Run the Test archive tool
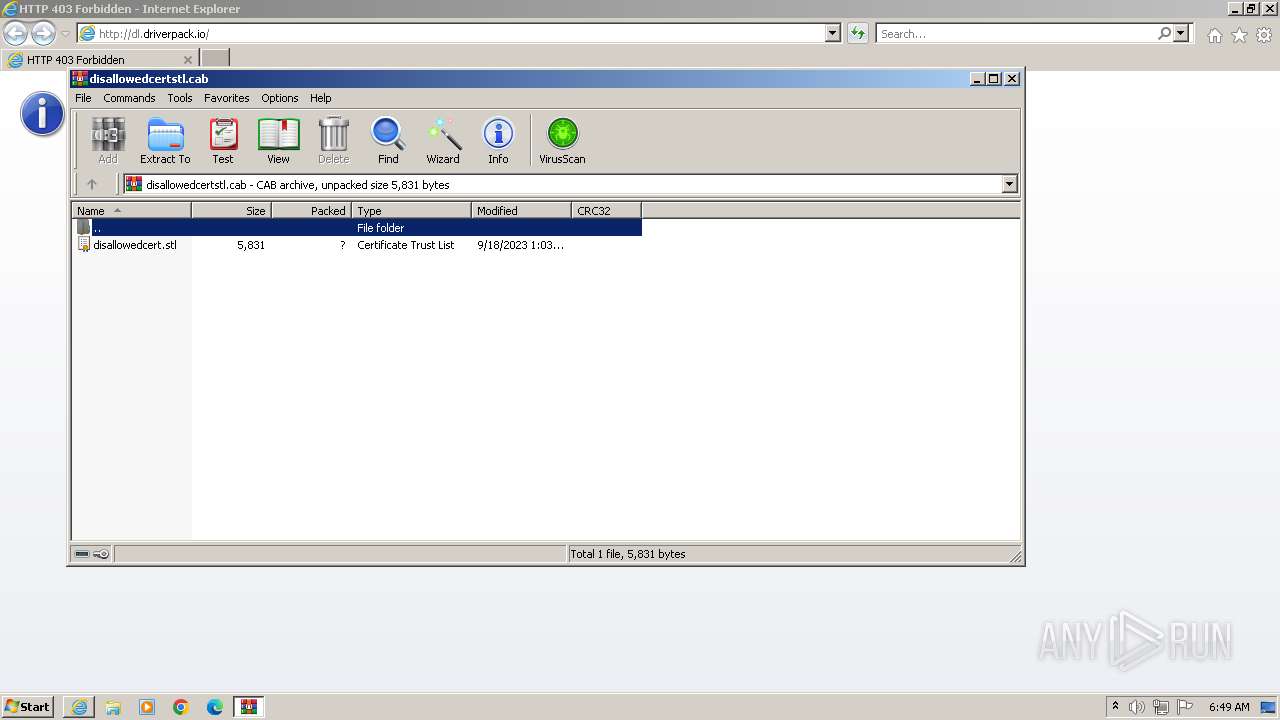1280x720 pixels. [x=223, y=140]
